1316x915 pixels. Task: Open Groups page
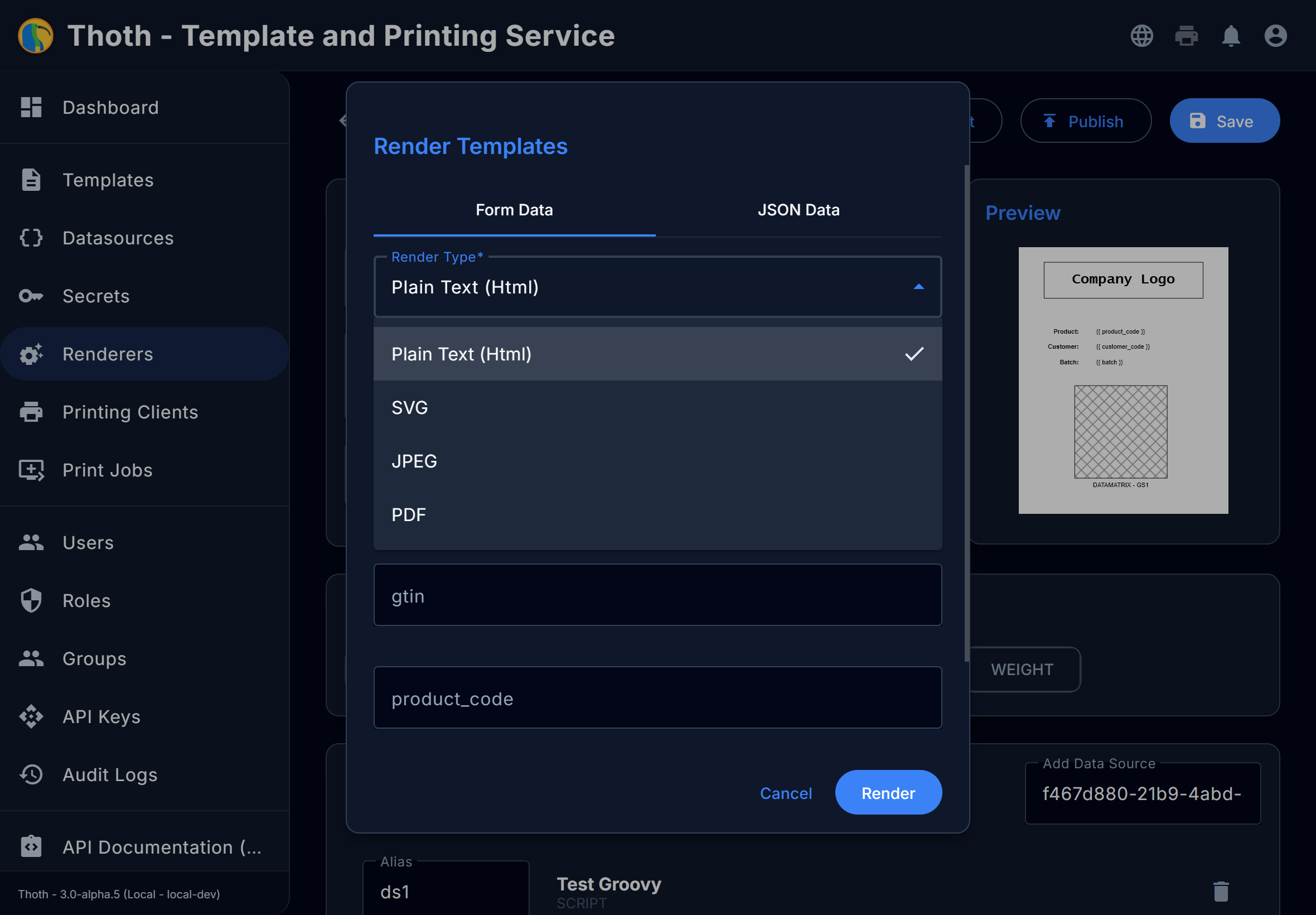[144, 658]
